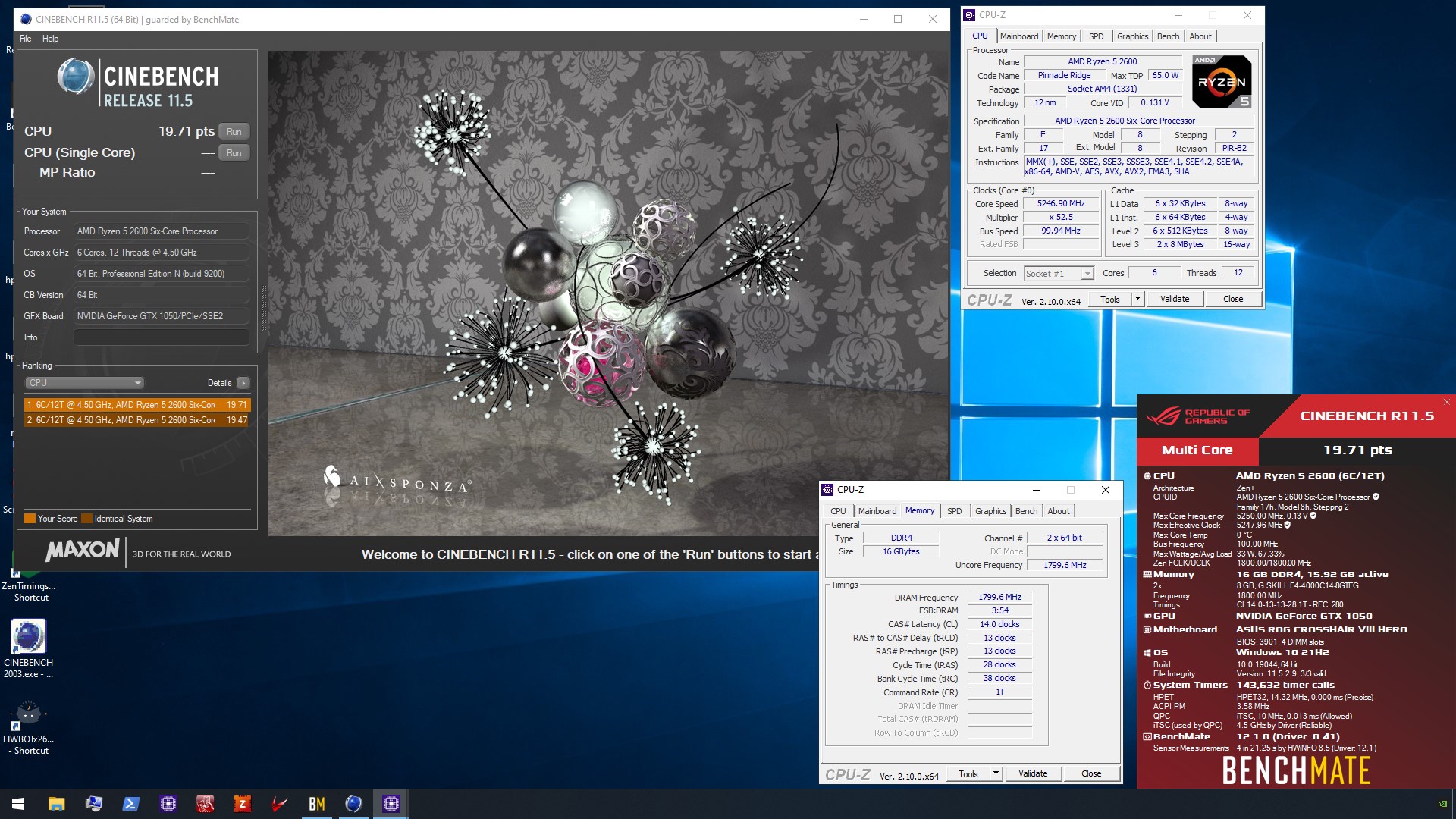Open the Cinebench File menu

pos(26,39)
